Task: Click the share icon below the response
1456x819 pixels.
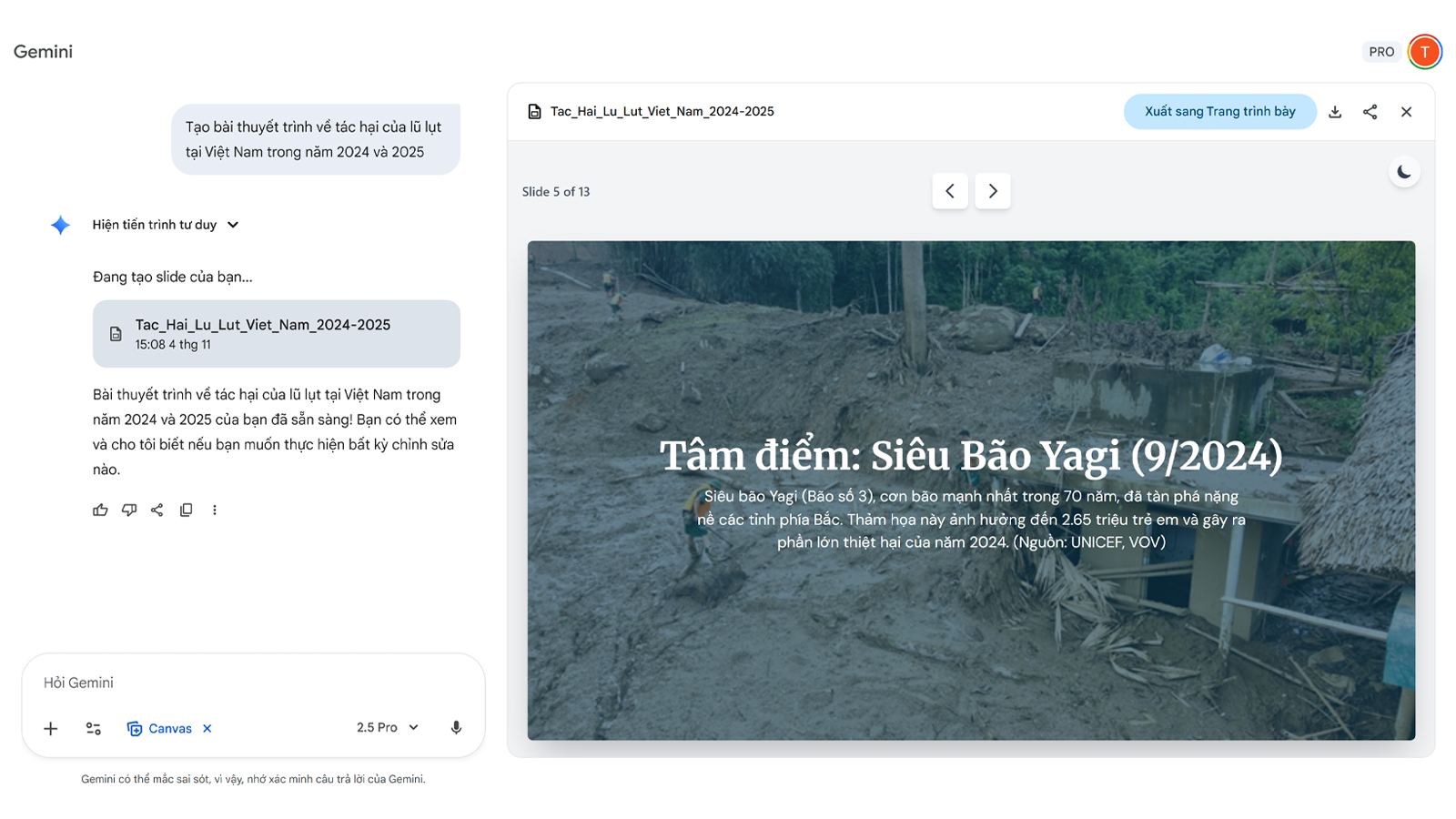Action: tap(157, 511)
